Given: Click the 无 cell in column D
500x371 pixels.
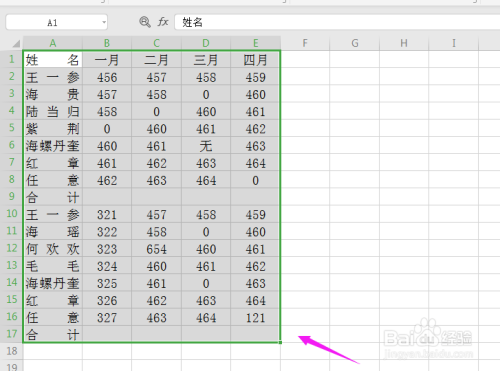Looking at the screenshot, I should (x=206, y=146).
